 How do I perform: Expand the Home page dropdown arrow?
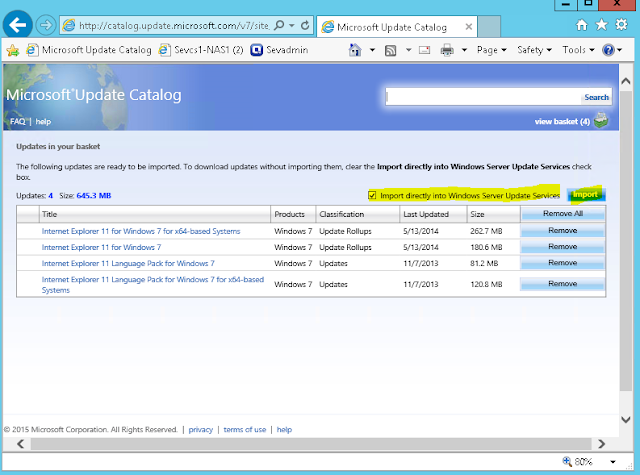click(x=372, y=50)
